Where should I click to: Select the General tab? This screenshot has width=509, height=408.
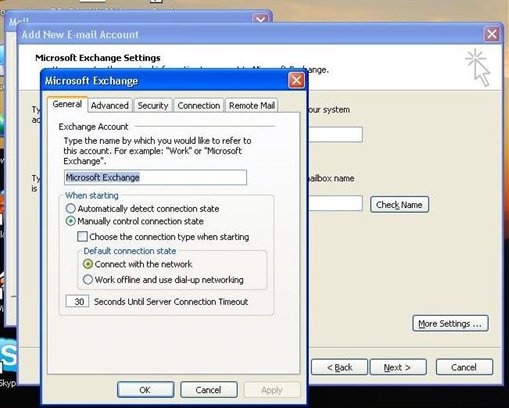(67, 104)
